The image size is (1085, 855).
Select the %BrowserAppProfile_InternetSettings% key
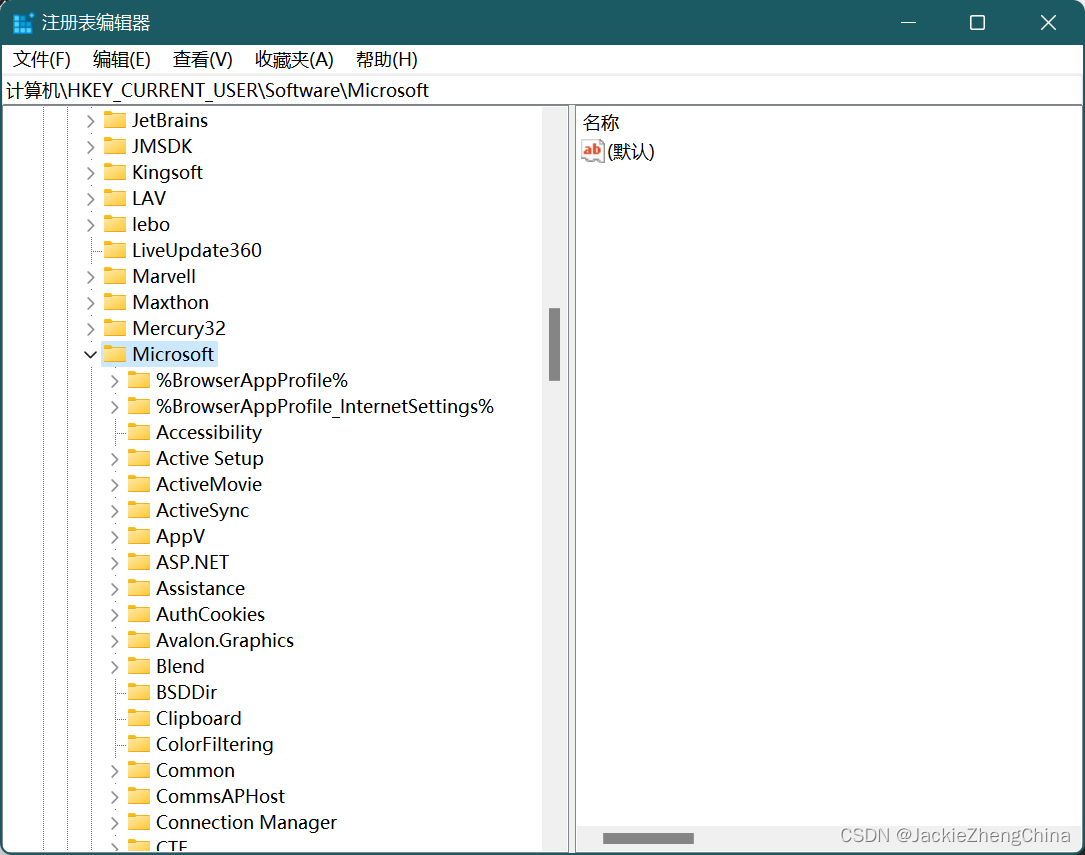pyautogui.click(x=325, y=407)
